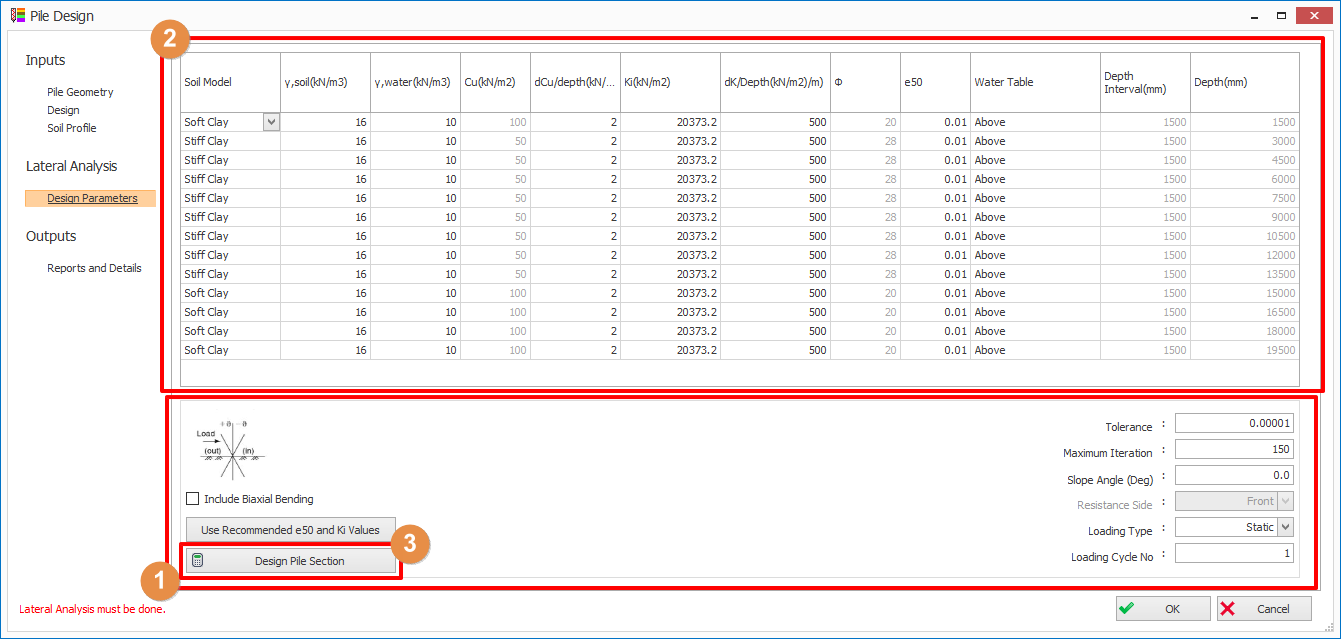Screen dimensions: 1341x639
Task: Open the Resistance Side dropdown
Action: coord(1285,501)
